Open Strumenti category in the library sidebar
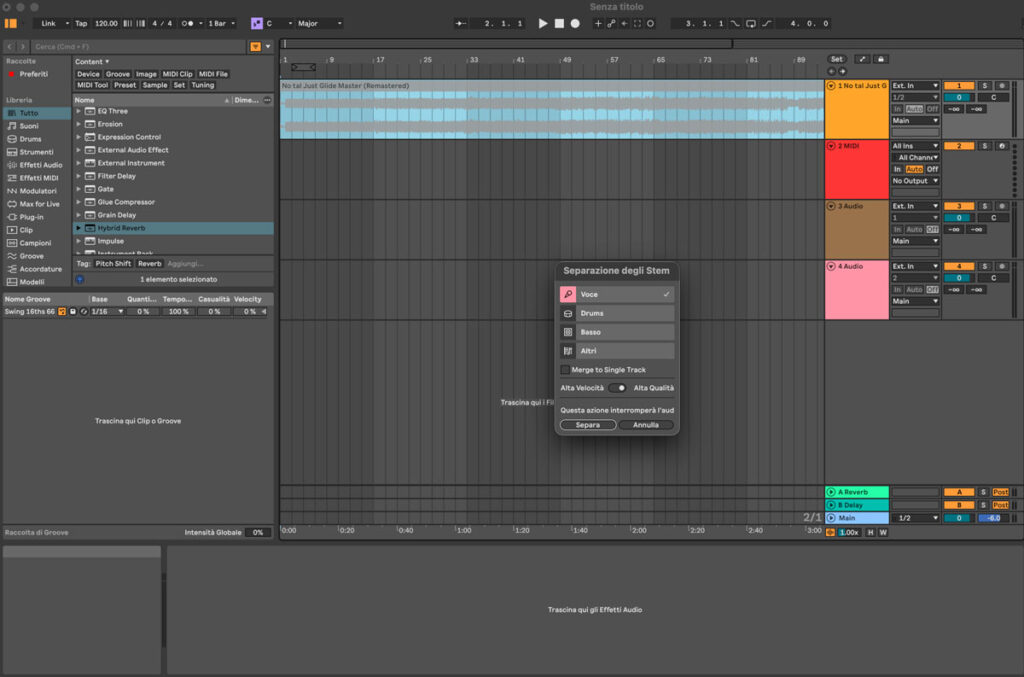The height and width of the screenshot is (677, 1024). click(36, 152)
